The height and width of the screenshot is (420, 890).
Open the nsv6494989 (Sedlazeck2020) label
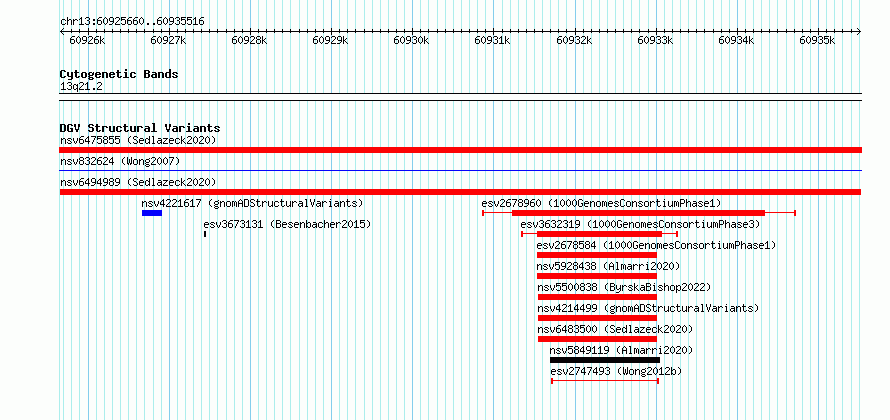pyautogui.click(x=138, y=182)
